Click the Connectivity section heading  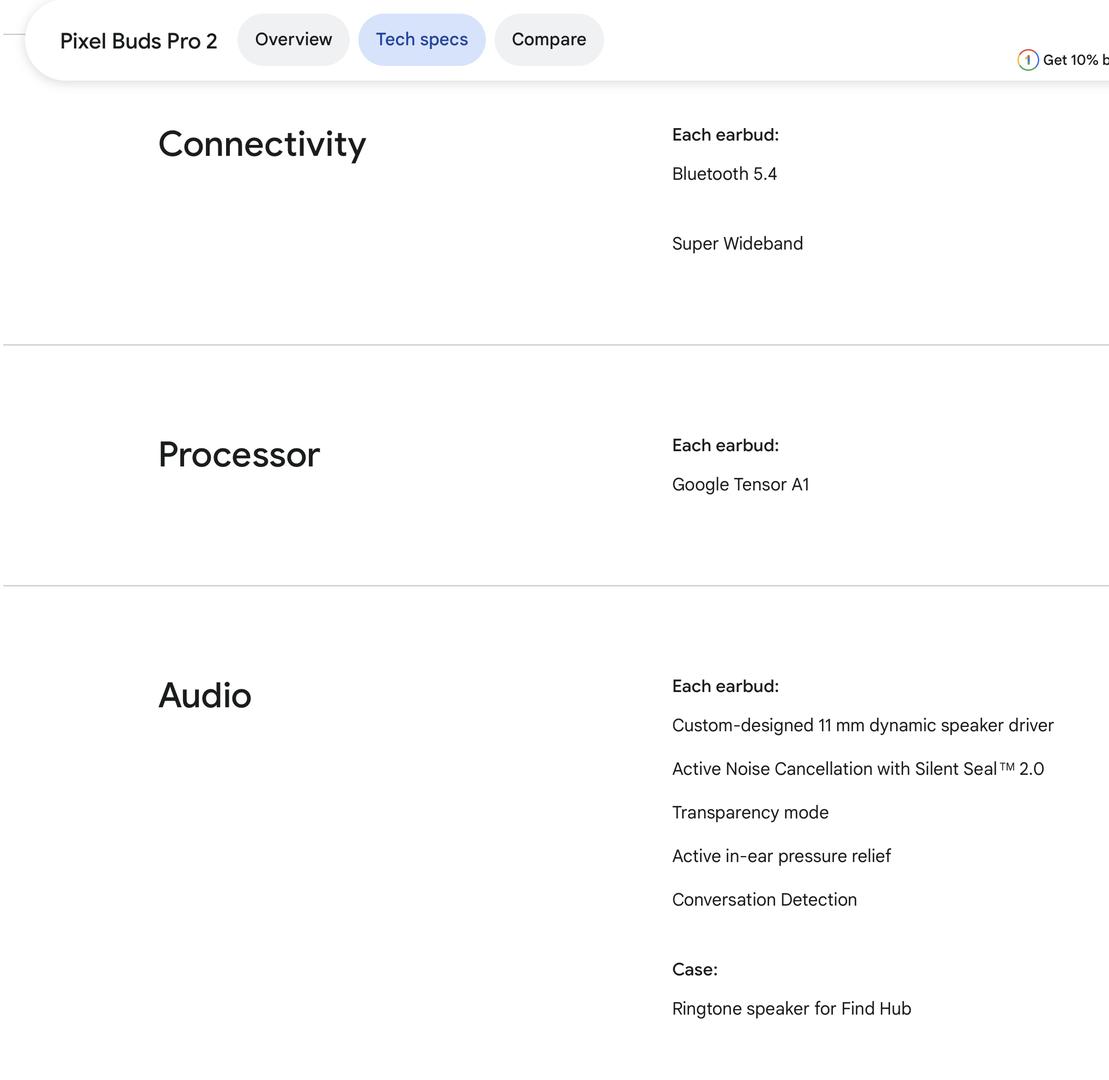(262, 144)
